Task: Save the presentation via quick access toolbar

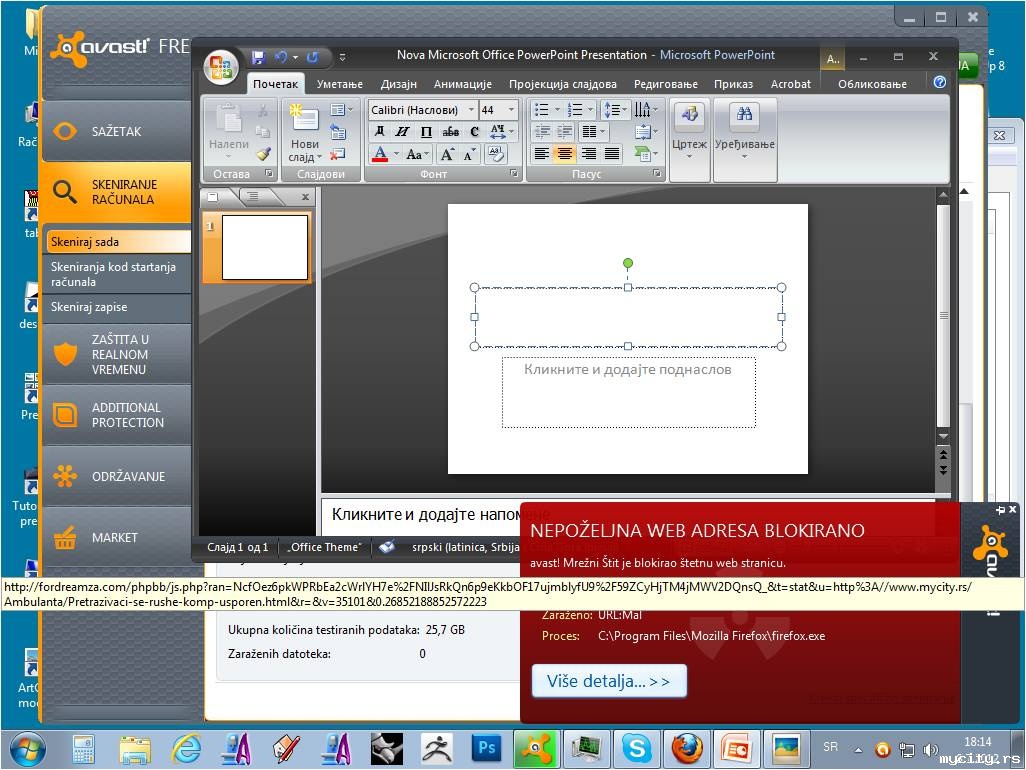Action: (258, 57)
